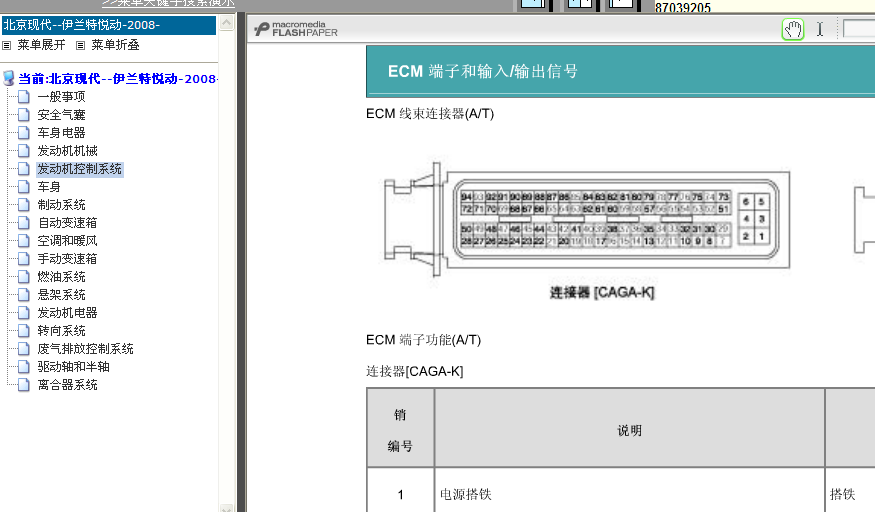Open the 悬架系统 section
The height and width of the screenshot is (512, 875).
pyautogui.click(x=61, y=294)
